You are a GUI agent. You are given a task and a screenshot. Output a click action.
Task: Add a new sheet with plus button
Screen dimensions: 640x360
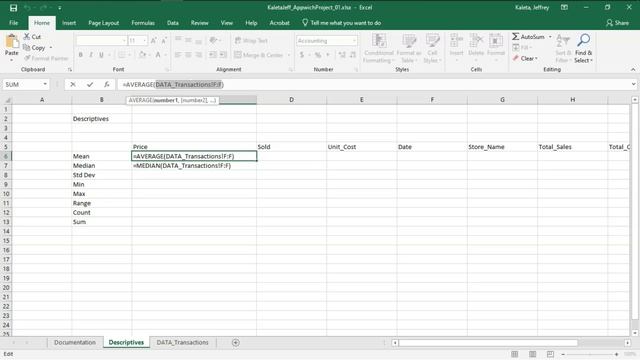(236, 342)
